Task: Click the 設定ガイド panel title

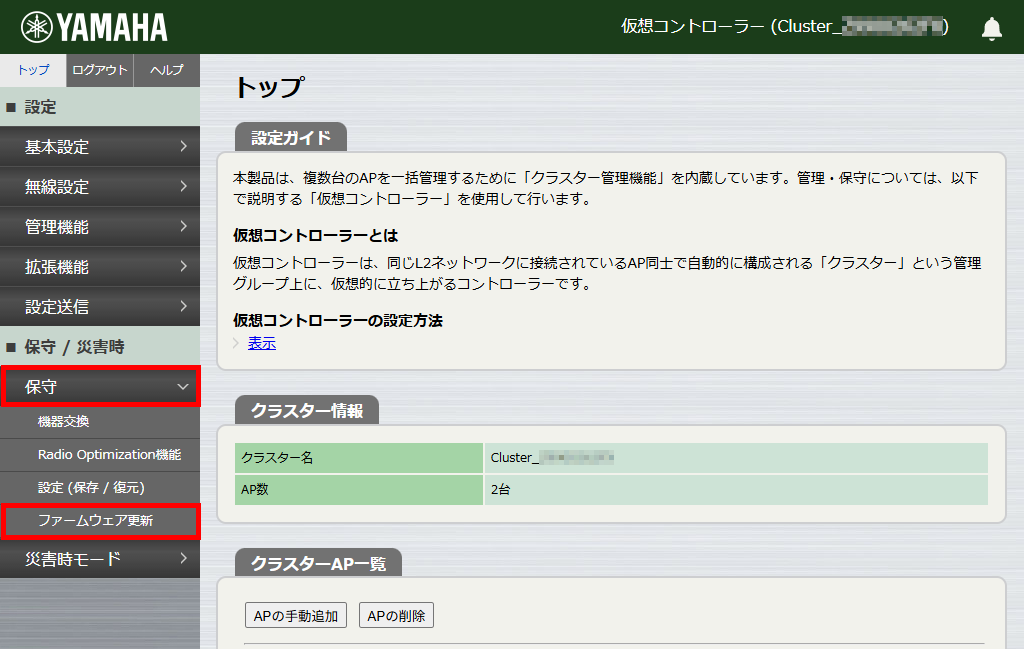Action: click(x=291, y=138)
